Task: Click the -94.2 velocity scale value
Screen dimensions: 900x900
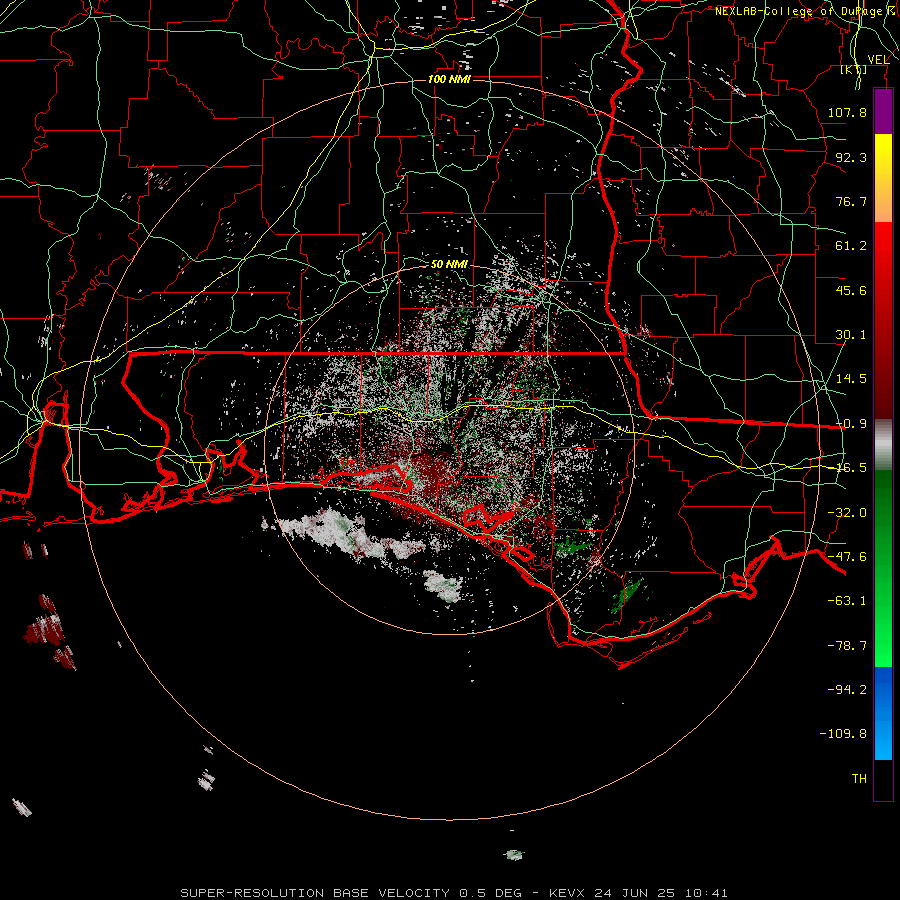Action: point(847,690)
